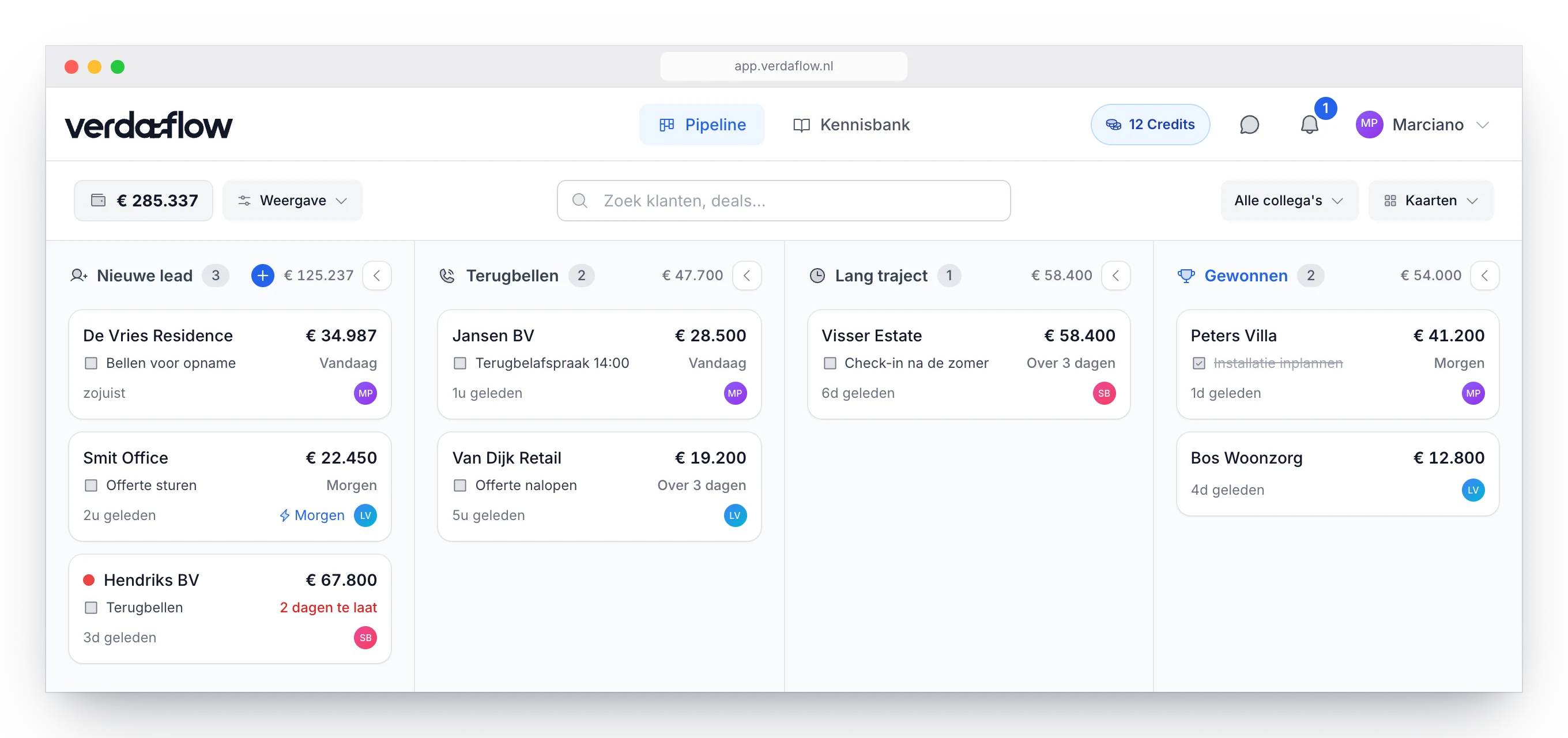
Task: Click the LV avatar on Bos Woonzorg
Action: [x=1473, y=490]
